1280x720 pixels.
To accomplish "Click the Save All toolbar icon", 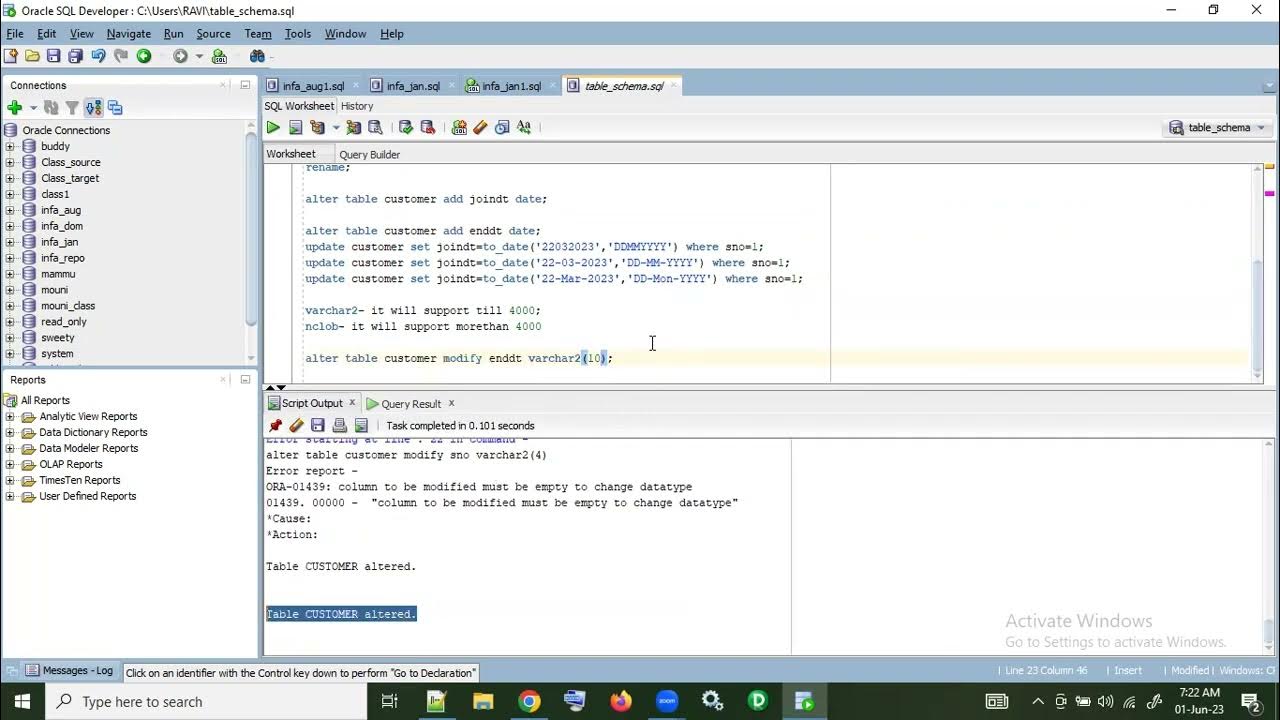I will (x=75, y=56).
